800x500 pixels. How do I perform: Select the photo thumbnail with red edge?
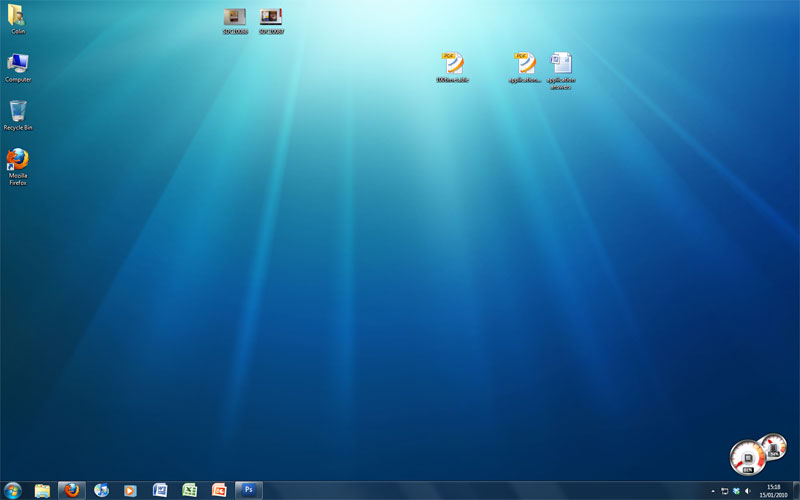[271, 21]
